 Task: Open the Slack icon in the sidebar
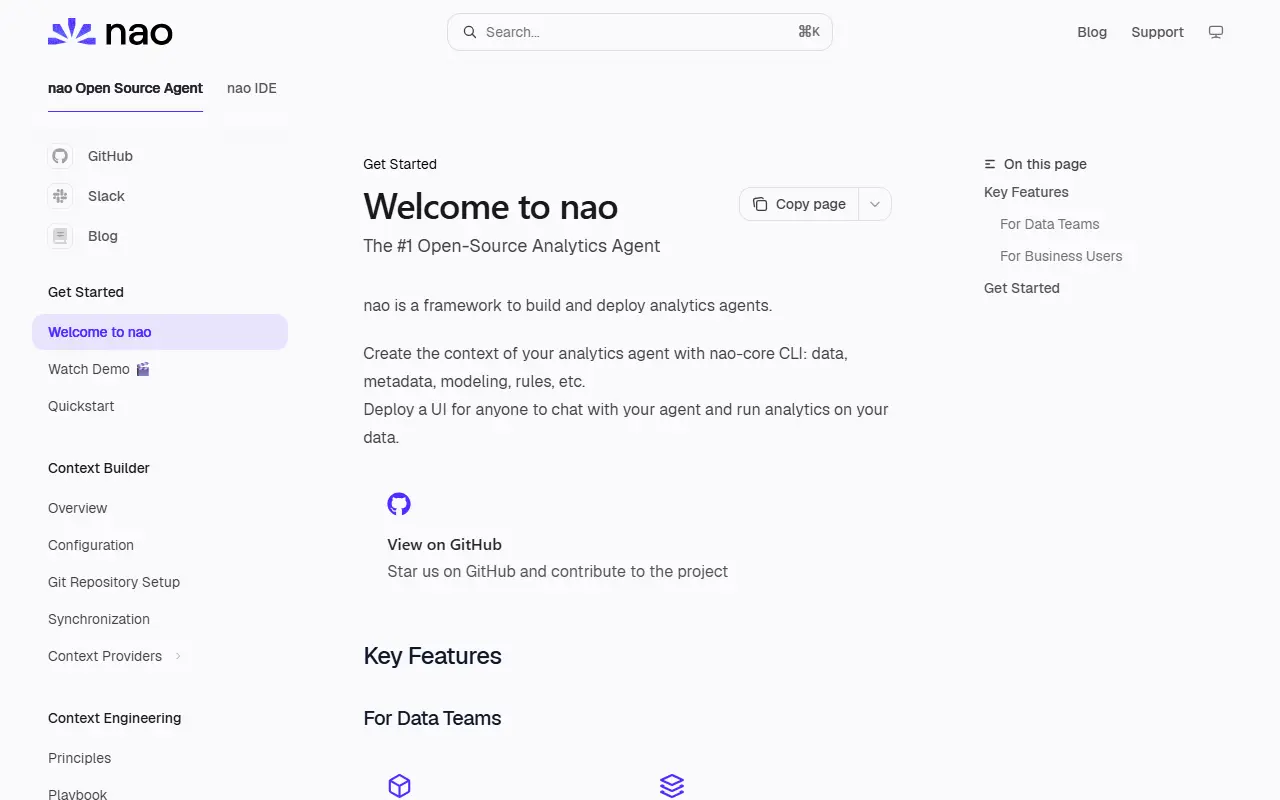60,196
